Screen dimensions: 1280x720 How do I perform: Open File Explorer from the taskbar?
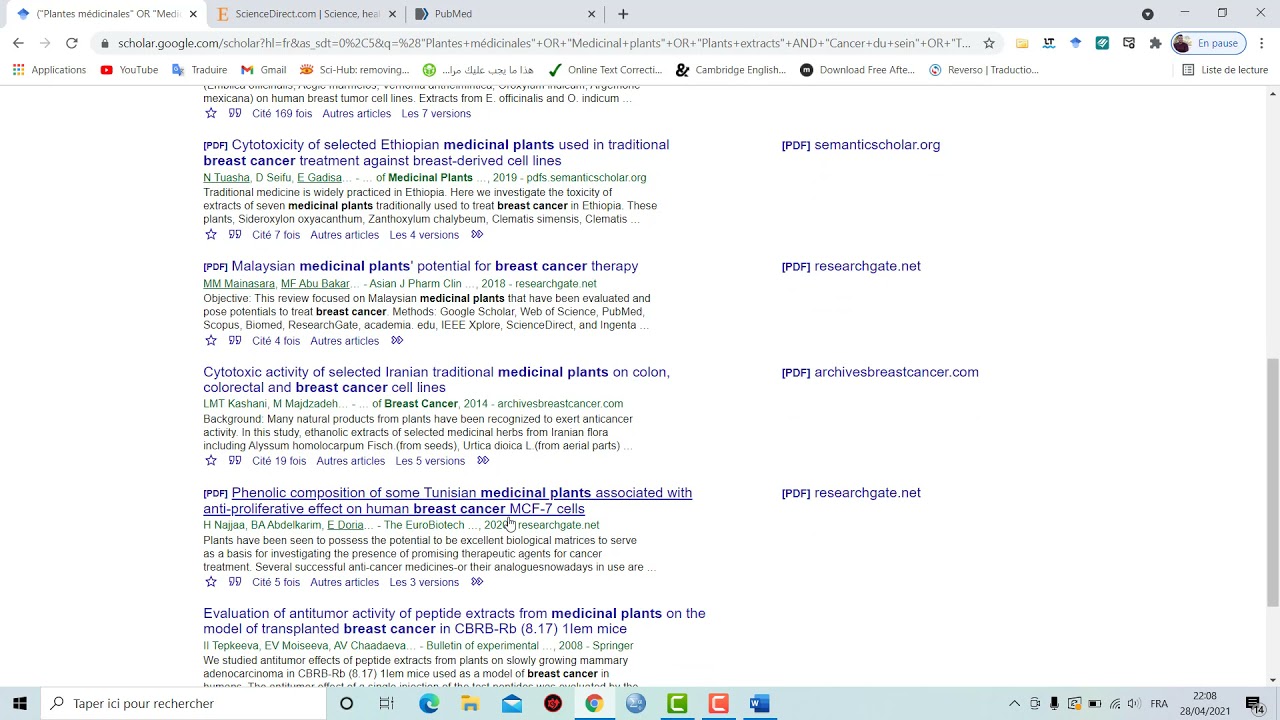(x=470, y=704)
